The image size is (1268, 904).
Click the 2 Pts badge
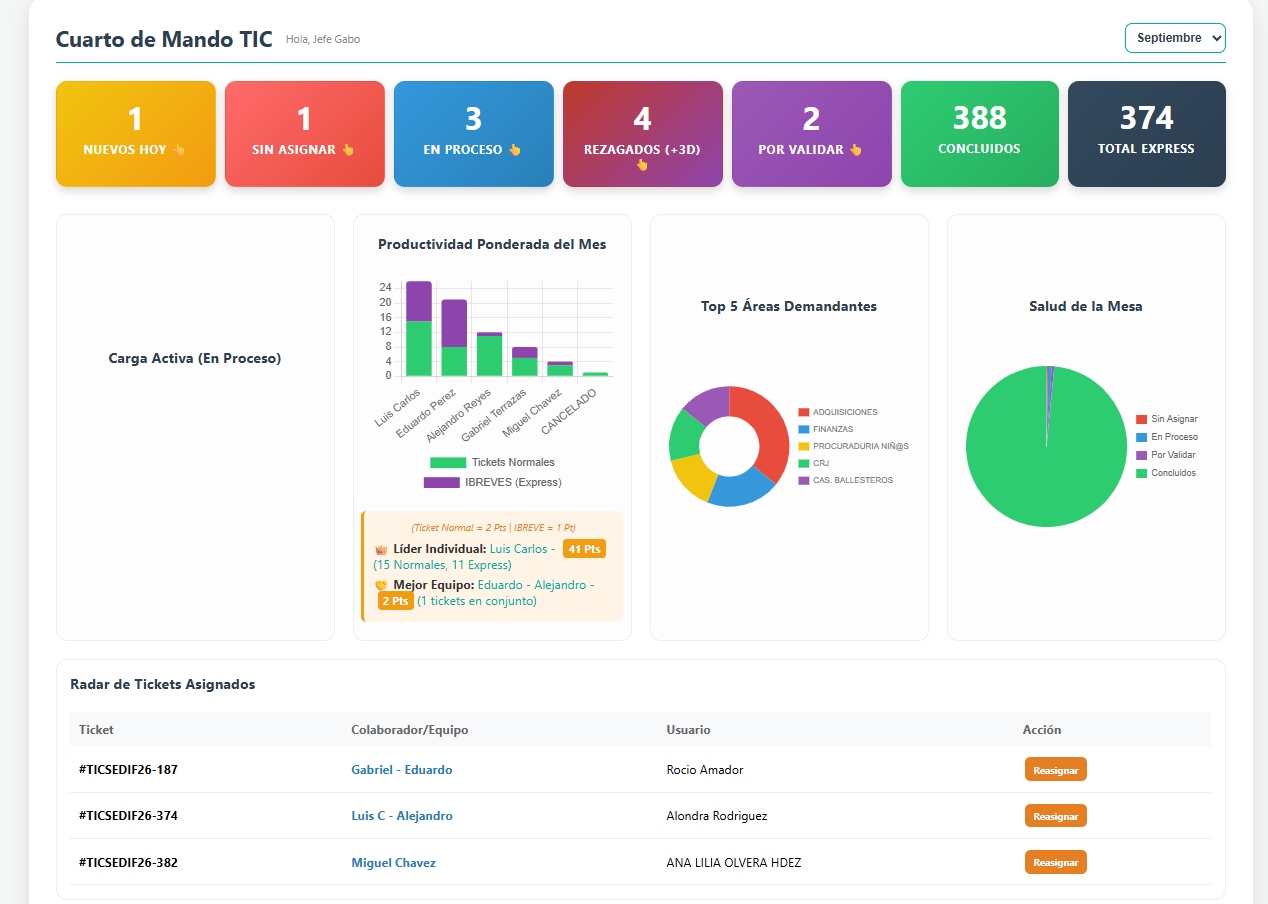pos(396,601)
